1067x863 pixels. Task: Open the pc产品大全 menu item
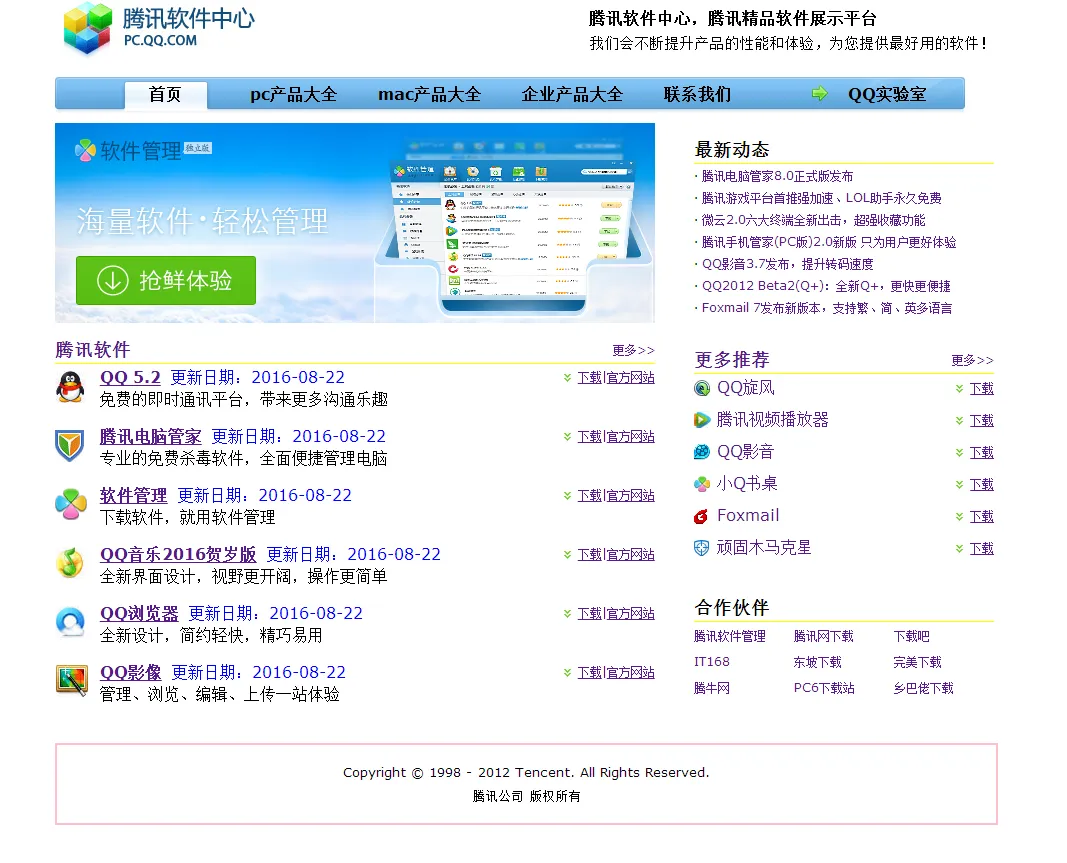click(293, 94)
